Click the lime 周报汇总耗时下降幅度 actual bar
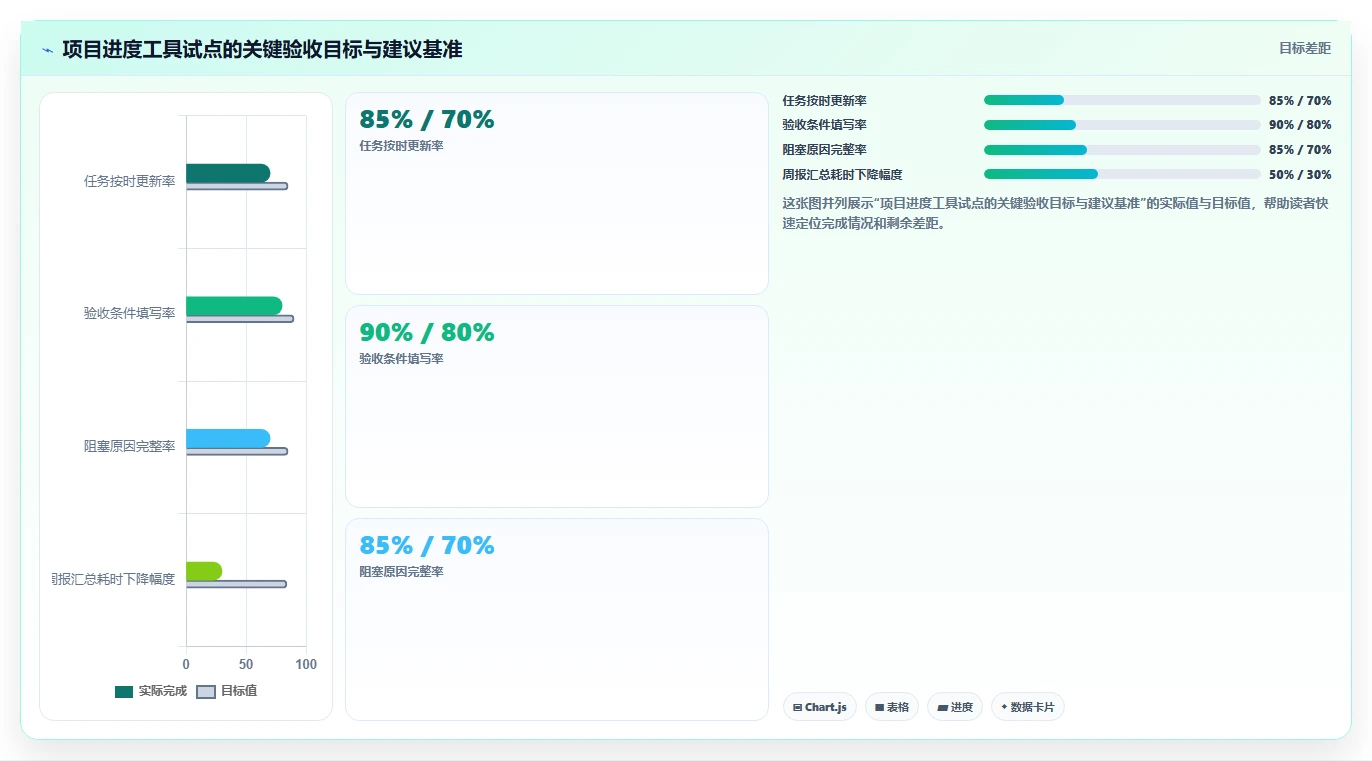1372x761 pixels. pos(204,571)
